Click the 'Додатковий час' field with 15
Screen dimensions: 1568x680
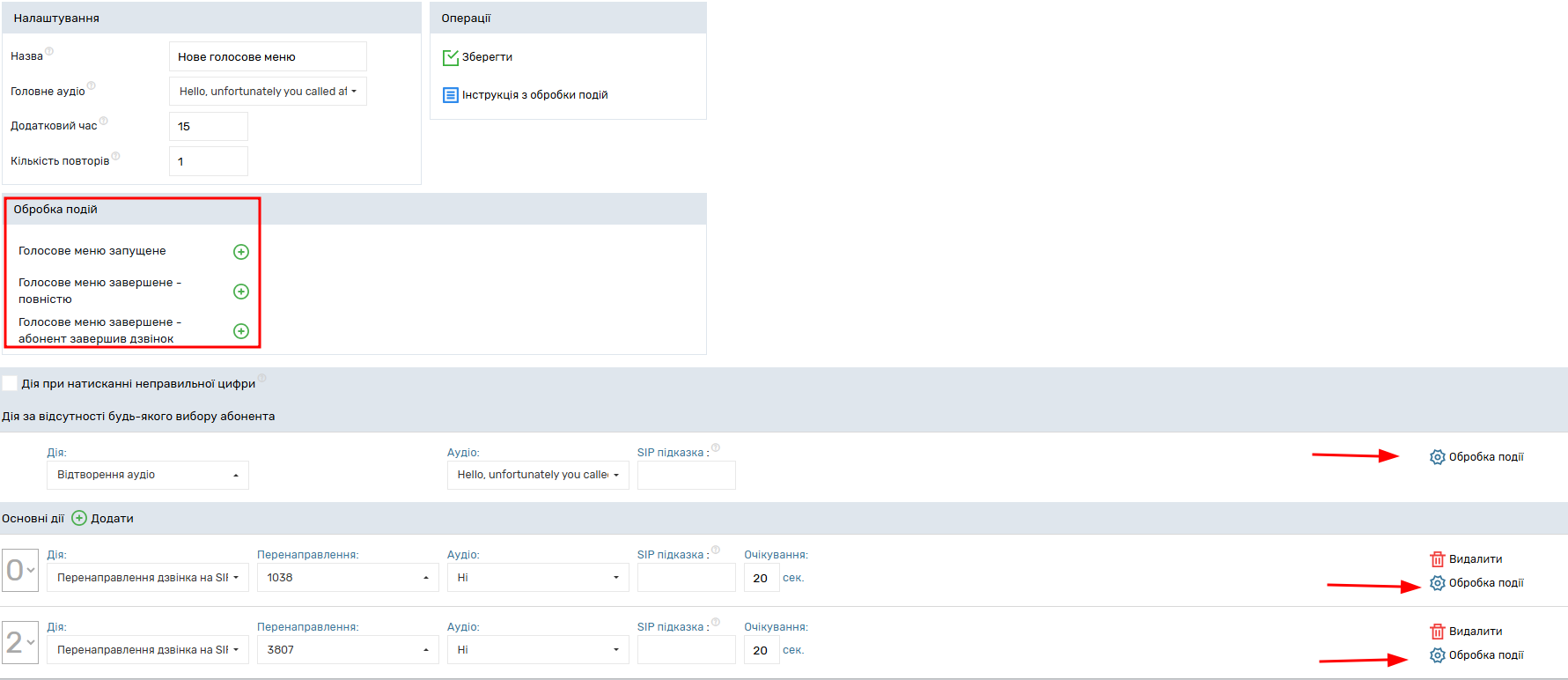(x=208, y=127)
